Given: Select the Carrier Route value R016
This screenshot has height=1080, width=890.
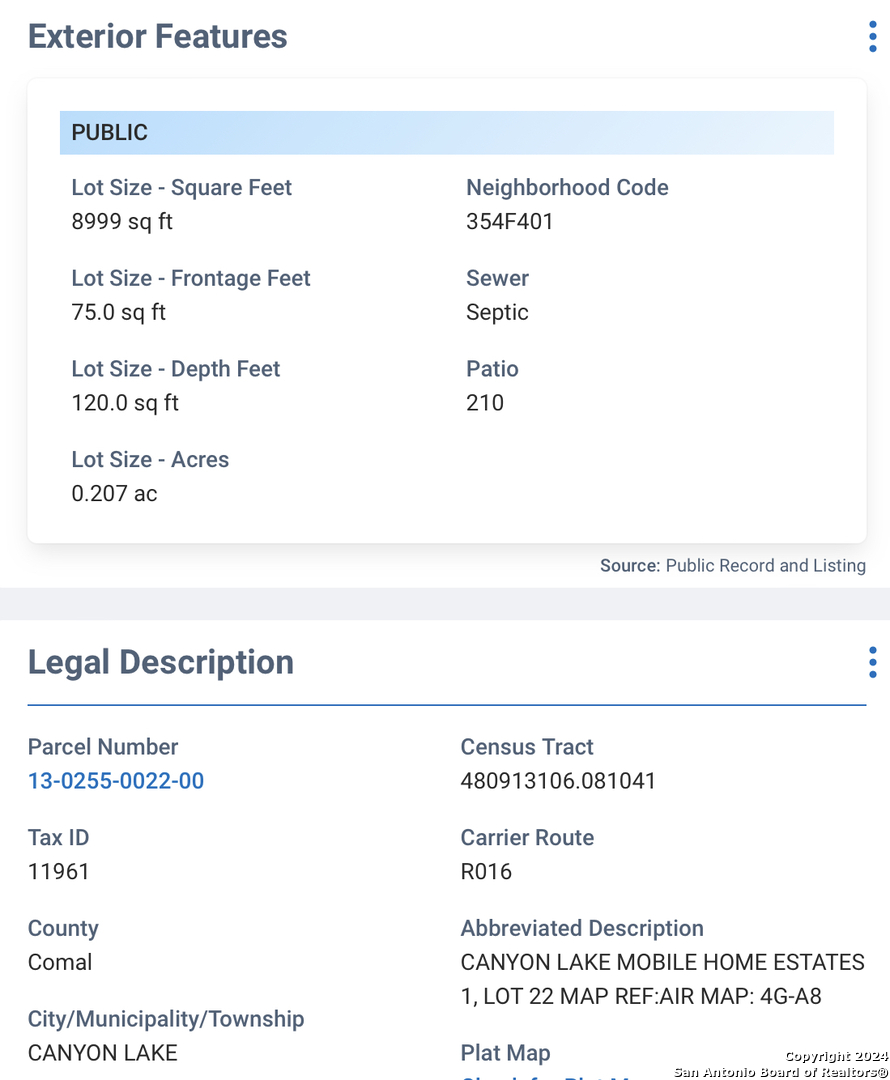Looking at the screenshot, I should pyautogui.click(x=486, y=871).
